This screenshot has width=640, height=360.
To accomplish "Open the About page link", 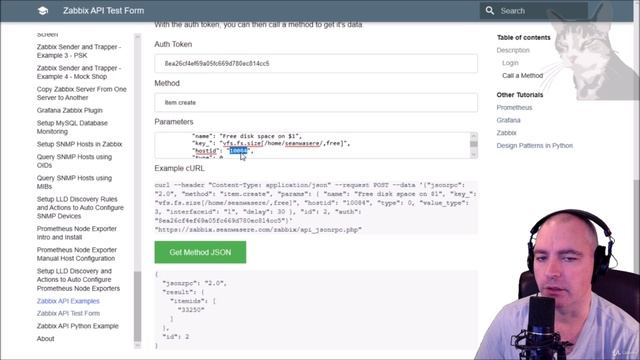I will click(45, 339).
